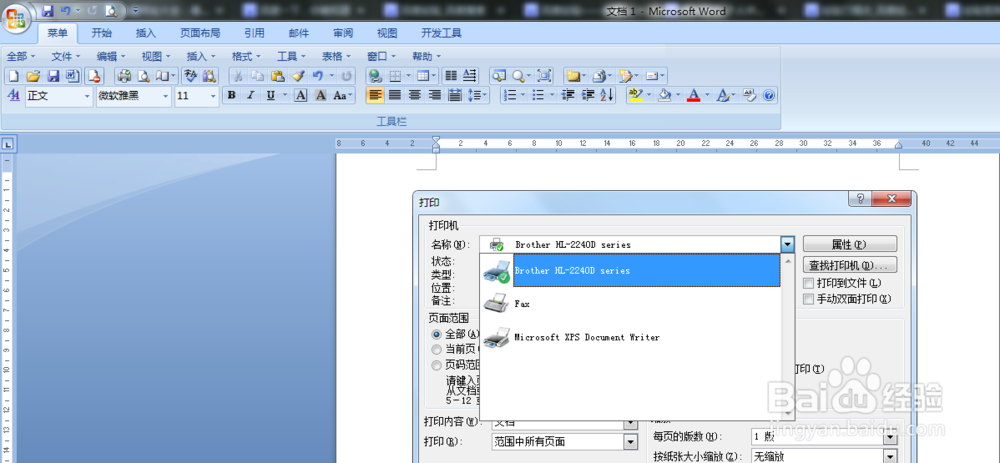The height and width of the screenshot is (463, 1000).
Task: Click the 查找打印机 button
Action: pyautogui.click(x=849, y=265)
